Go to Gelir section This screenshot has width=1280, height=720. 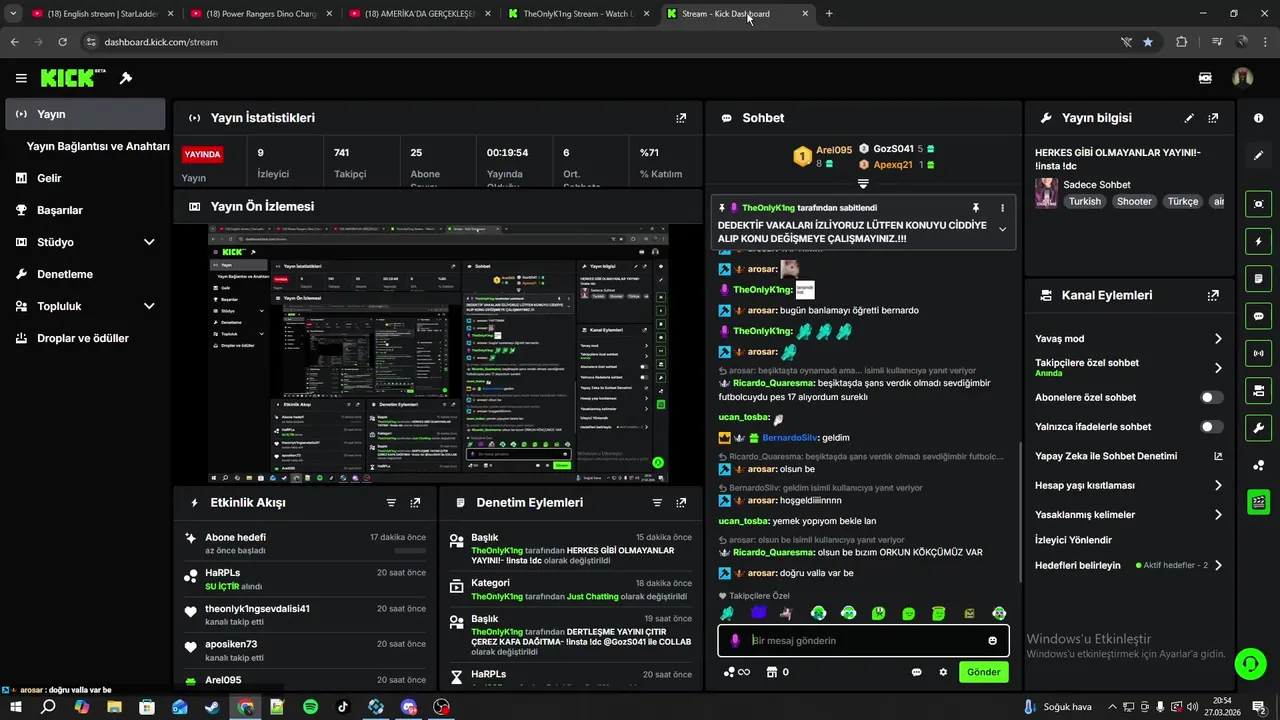point(85,178)
